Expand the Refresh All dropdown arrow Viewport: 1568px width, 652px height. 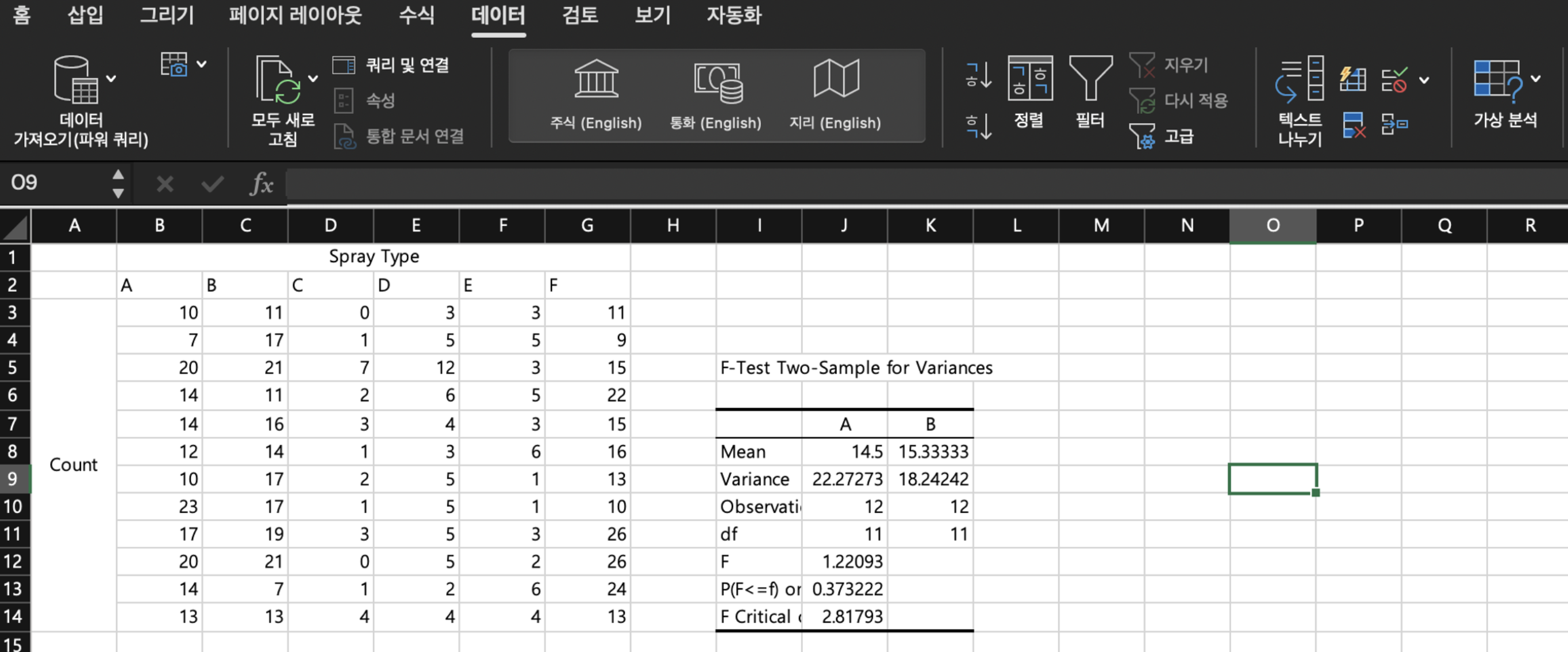[313, 79]
